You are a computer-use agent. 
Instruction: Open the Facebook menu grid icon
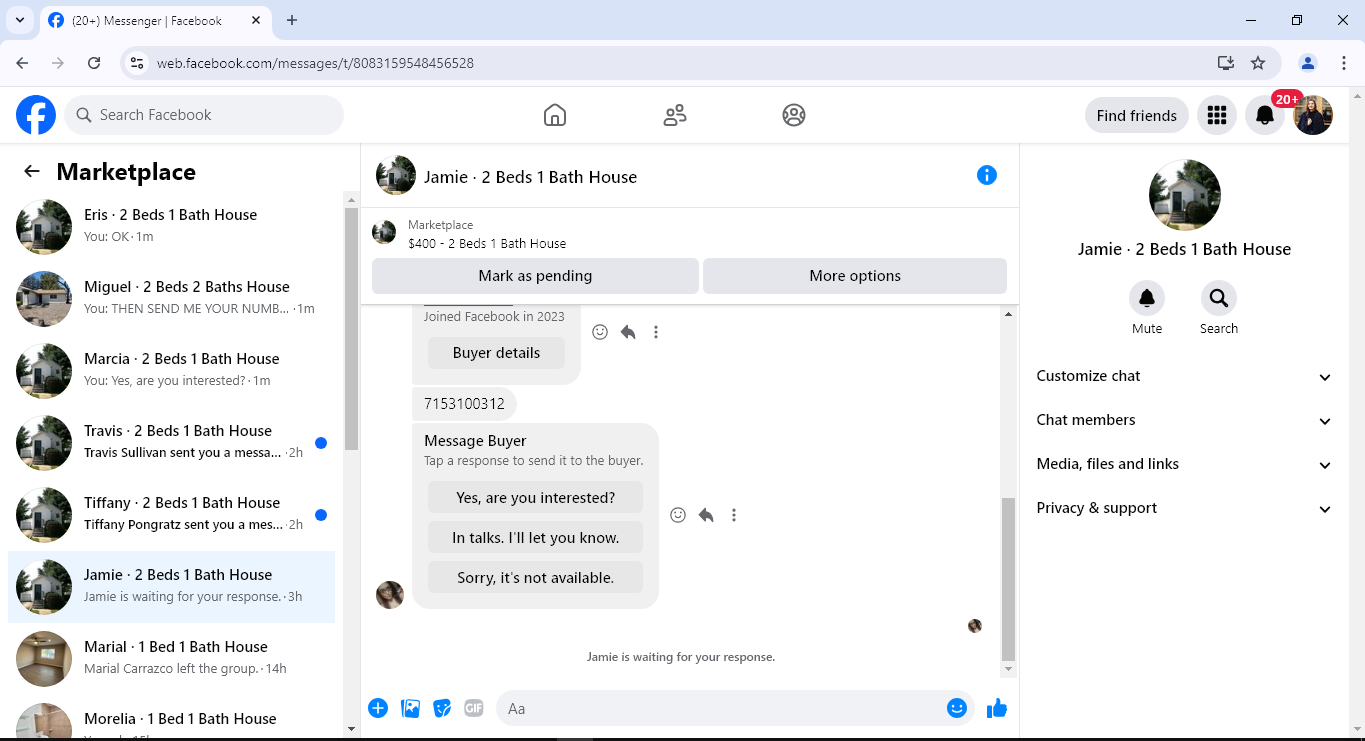click(1217, 115)
